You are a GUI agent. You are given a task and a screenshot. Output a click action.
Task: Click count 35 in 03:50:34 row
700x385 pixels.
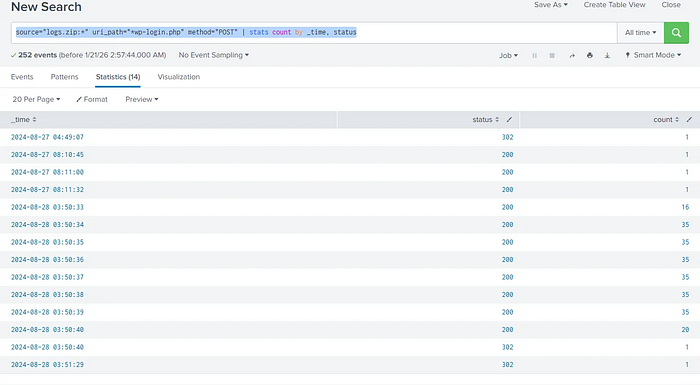click(685, 225)
